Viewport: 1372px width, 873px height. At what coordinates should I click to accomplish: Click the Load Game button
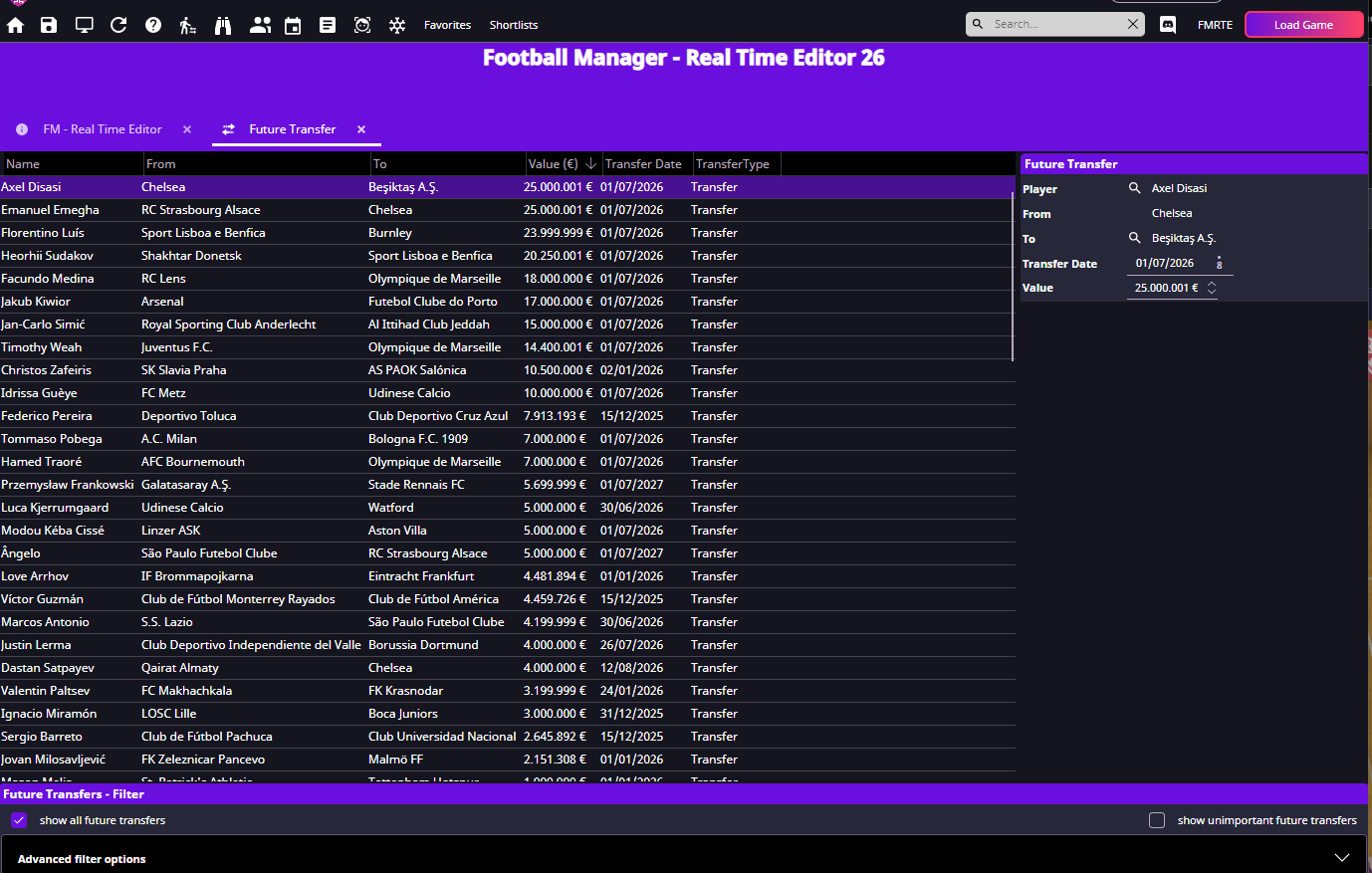tap(1303, 25)
